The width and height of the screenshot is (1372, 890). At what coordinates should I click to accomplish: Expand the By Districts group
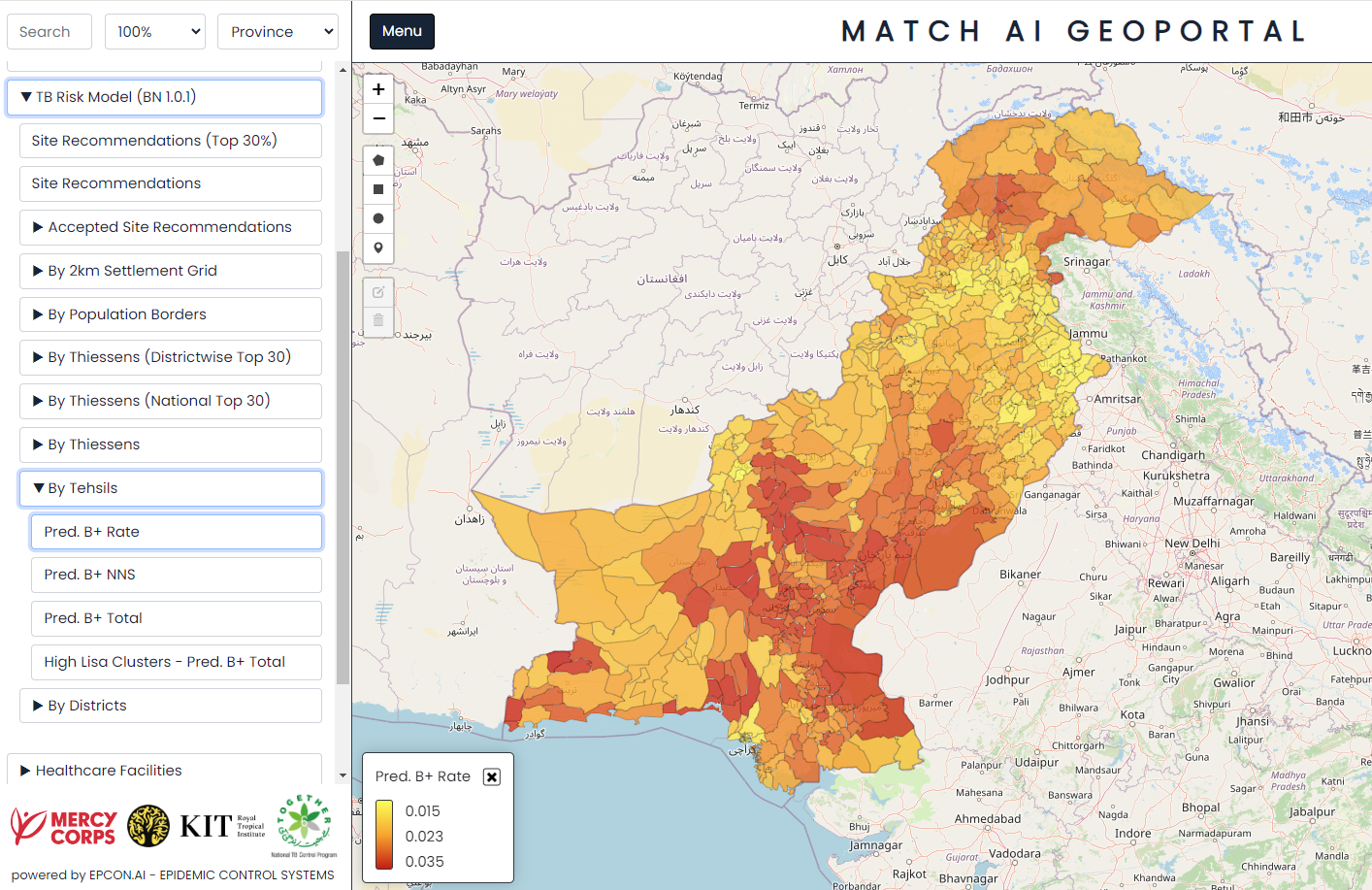click(x=171, y=706)
